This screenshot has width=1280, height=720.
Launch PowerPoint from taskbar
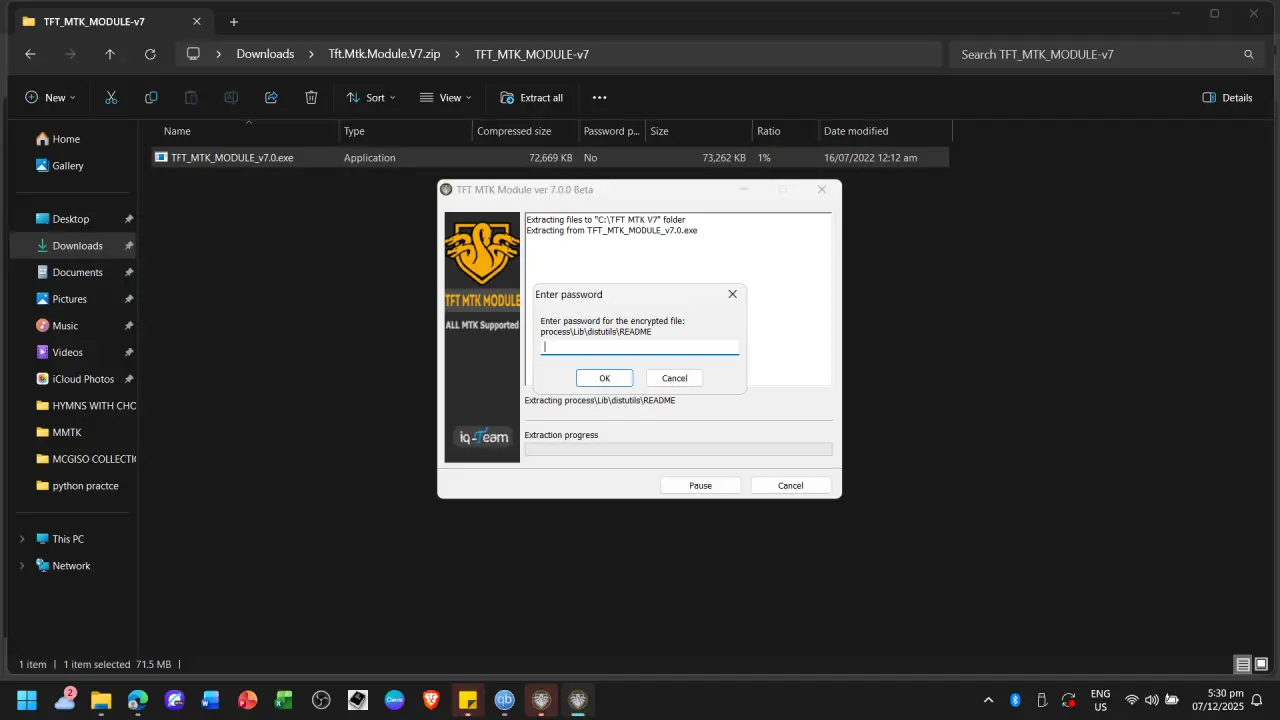pos(247,700)
